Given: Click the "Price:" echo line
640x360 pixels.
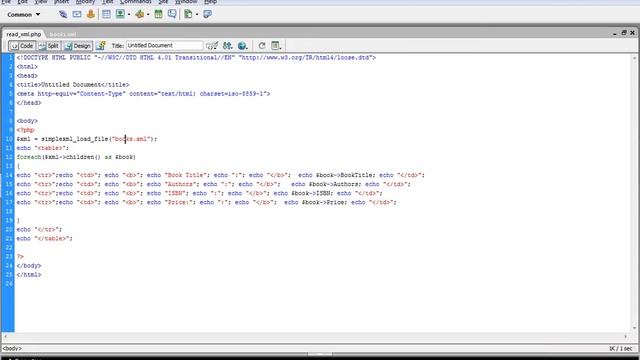Looking at the screenshot, I should tap(207, 202).
